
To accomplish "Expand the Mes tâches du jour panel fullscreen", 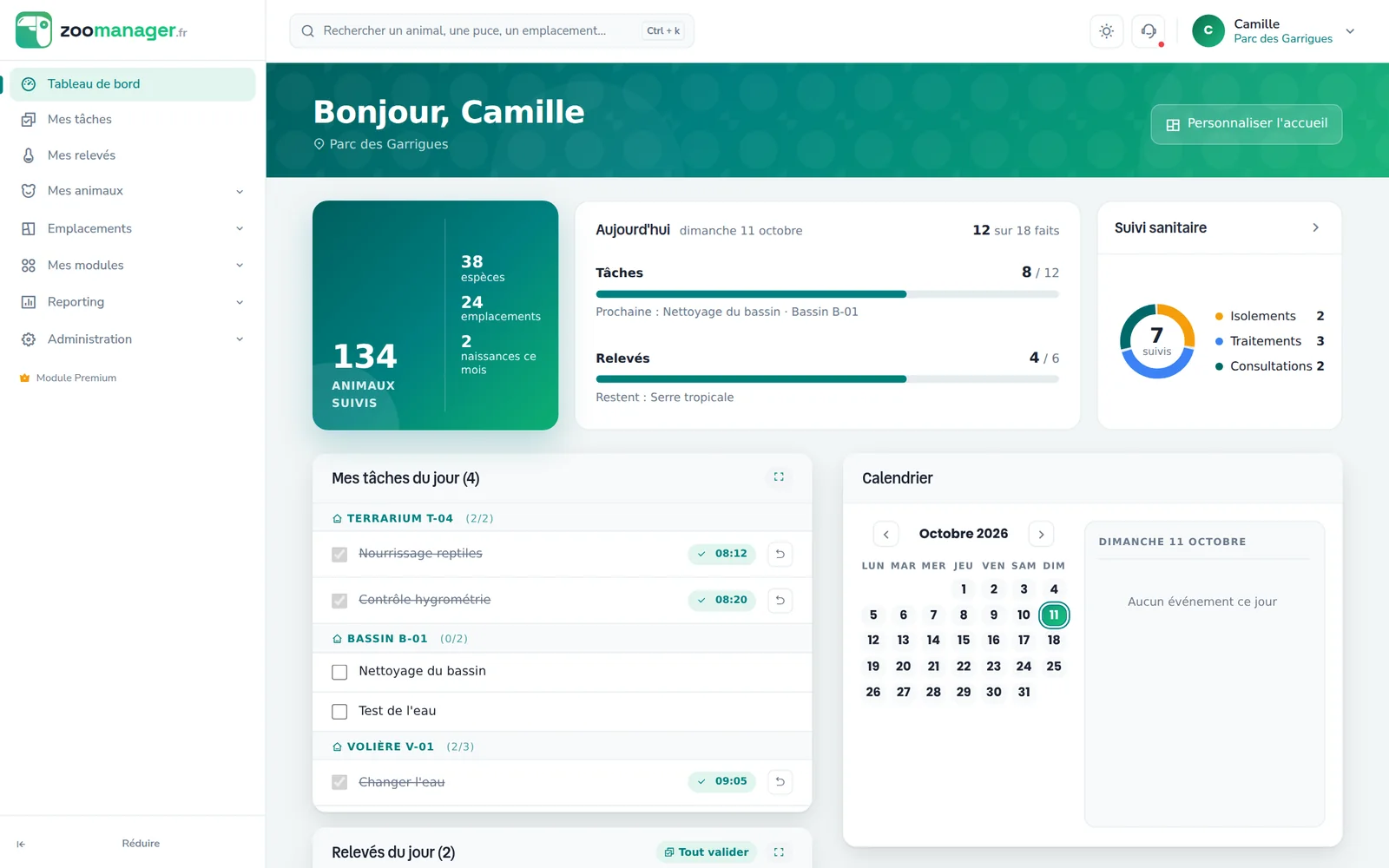I will [779, 477].
